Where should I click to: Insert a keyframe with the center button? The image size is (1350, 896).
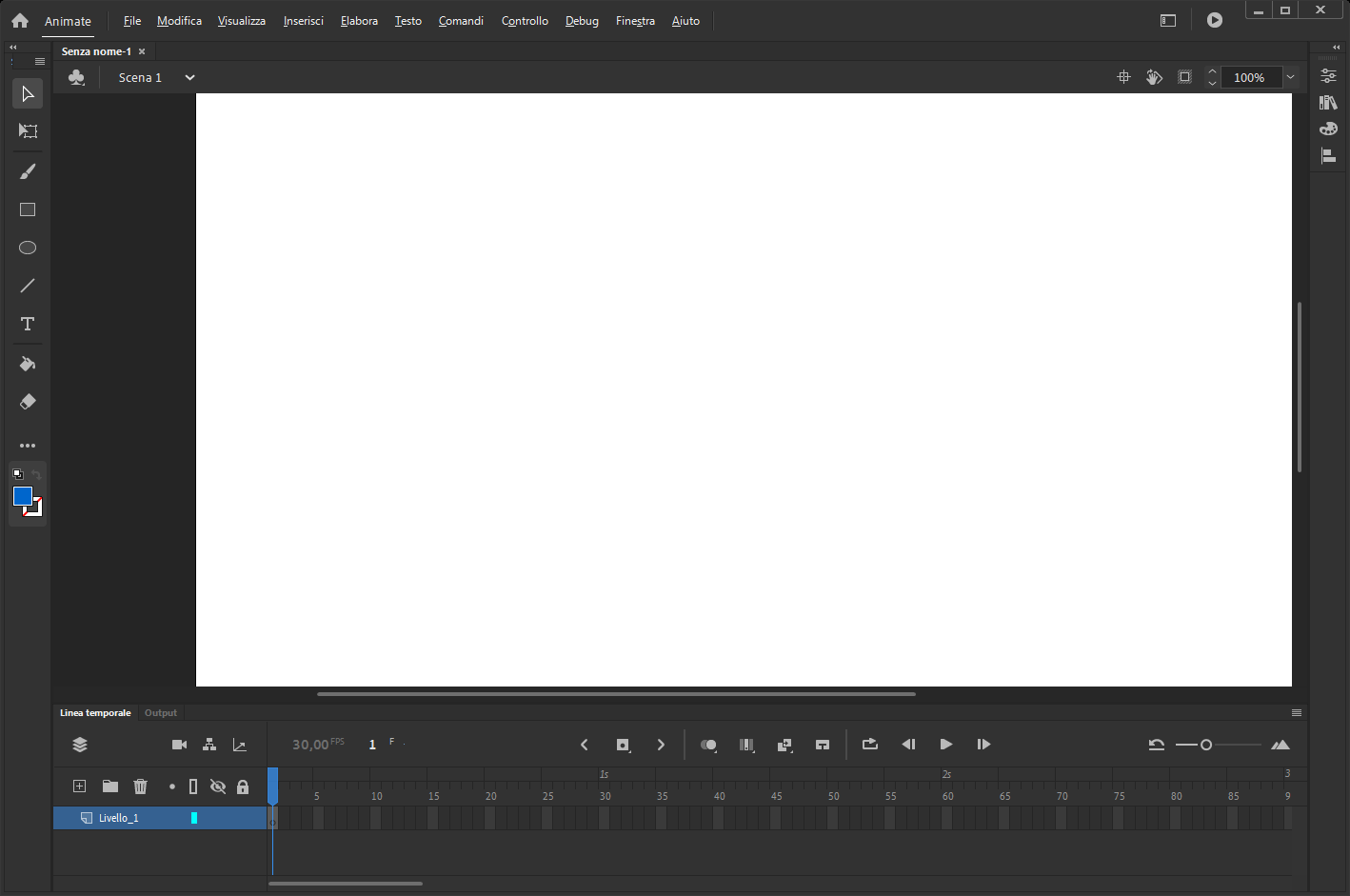pyautogui.click(x=623, y=745)
